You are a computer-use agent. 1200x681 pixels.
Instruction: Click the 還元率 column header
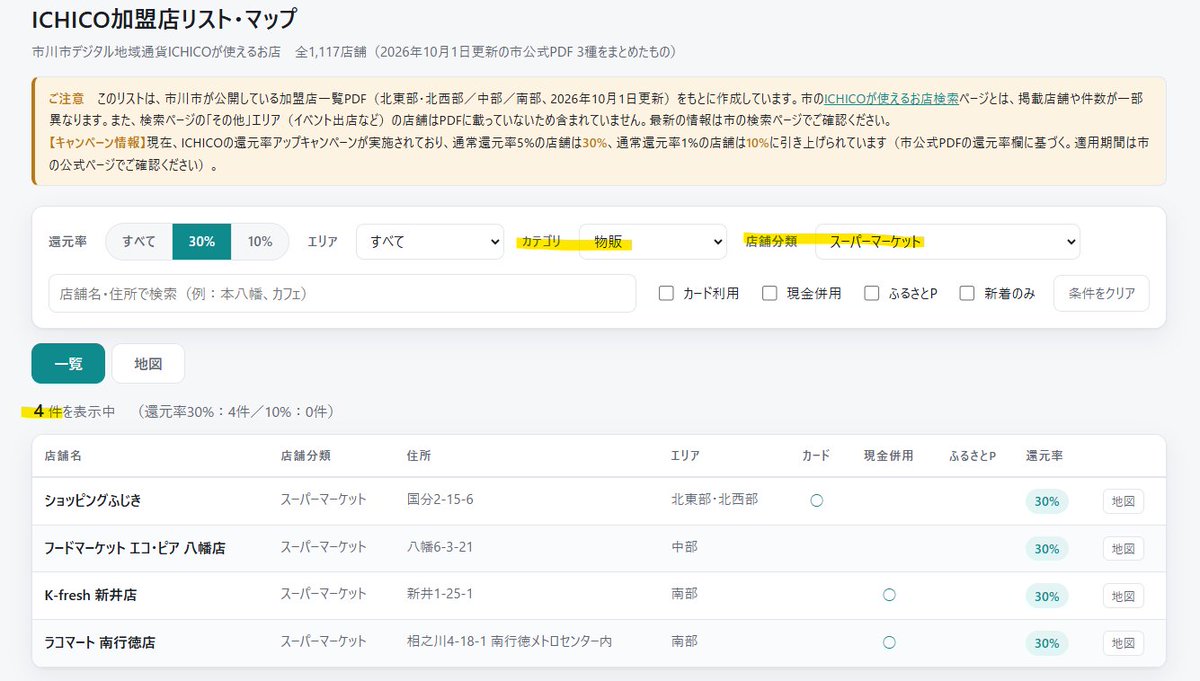click(1044, 456)
